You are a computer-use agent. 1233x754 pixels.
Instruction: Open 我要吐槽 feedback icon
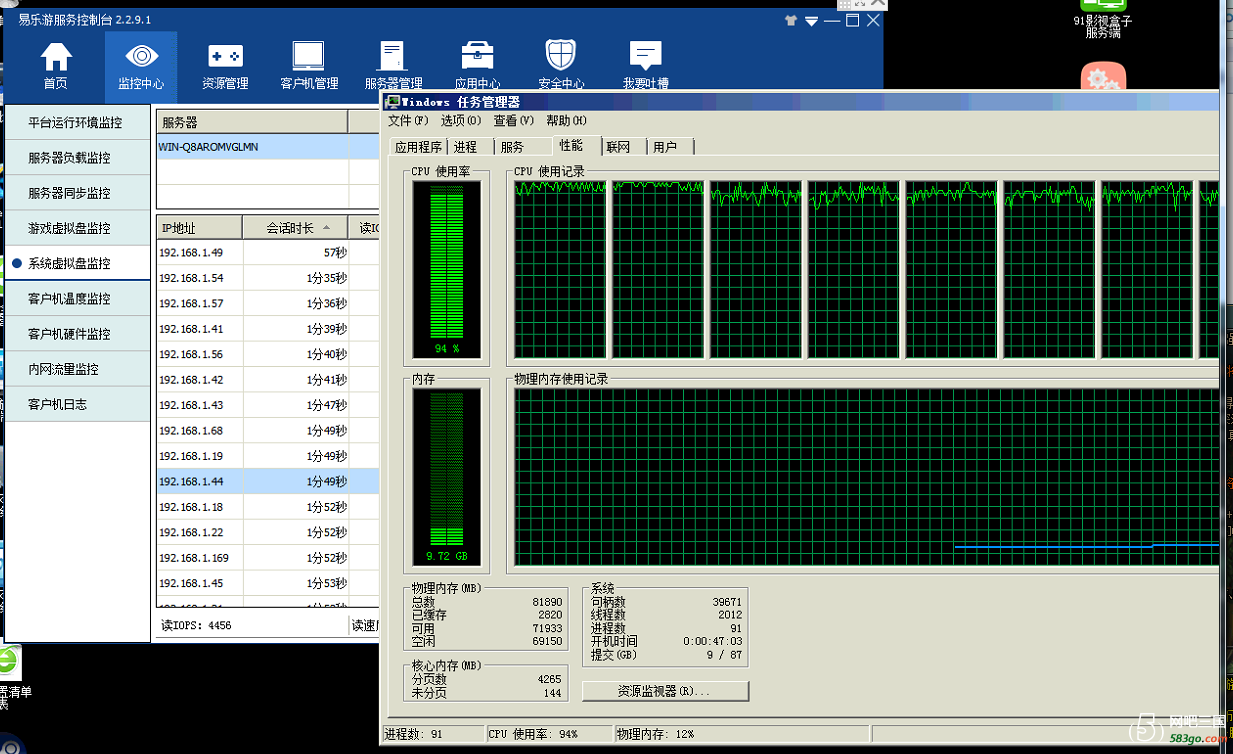click(x=645, y=57)
